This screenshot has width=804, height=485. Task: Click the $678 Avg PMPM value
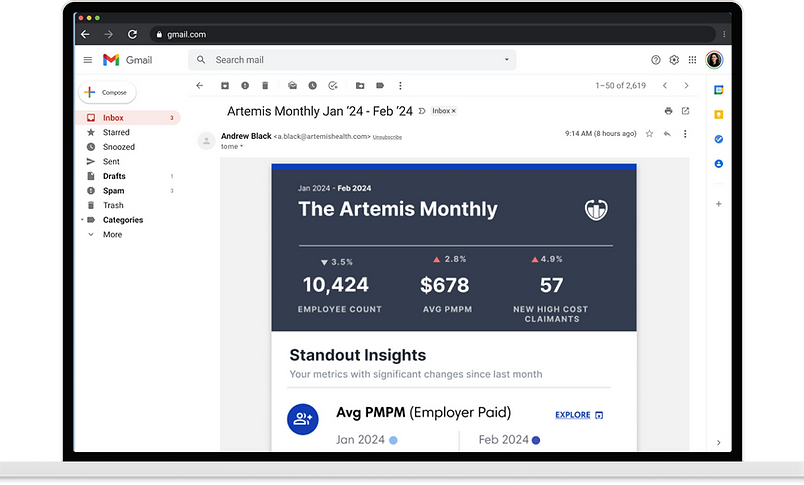445,285
